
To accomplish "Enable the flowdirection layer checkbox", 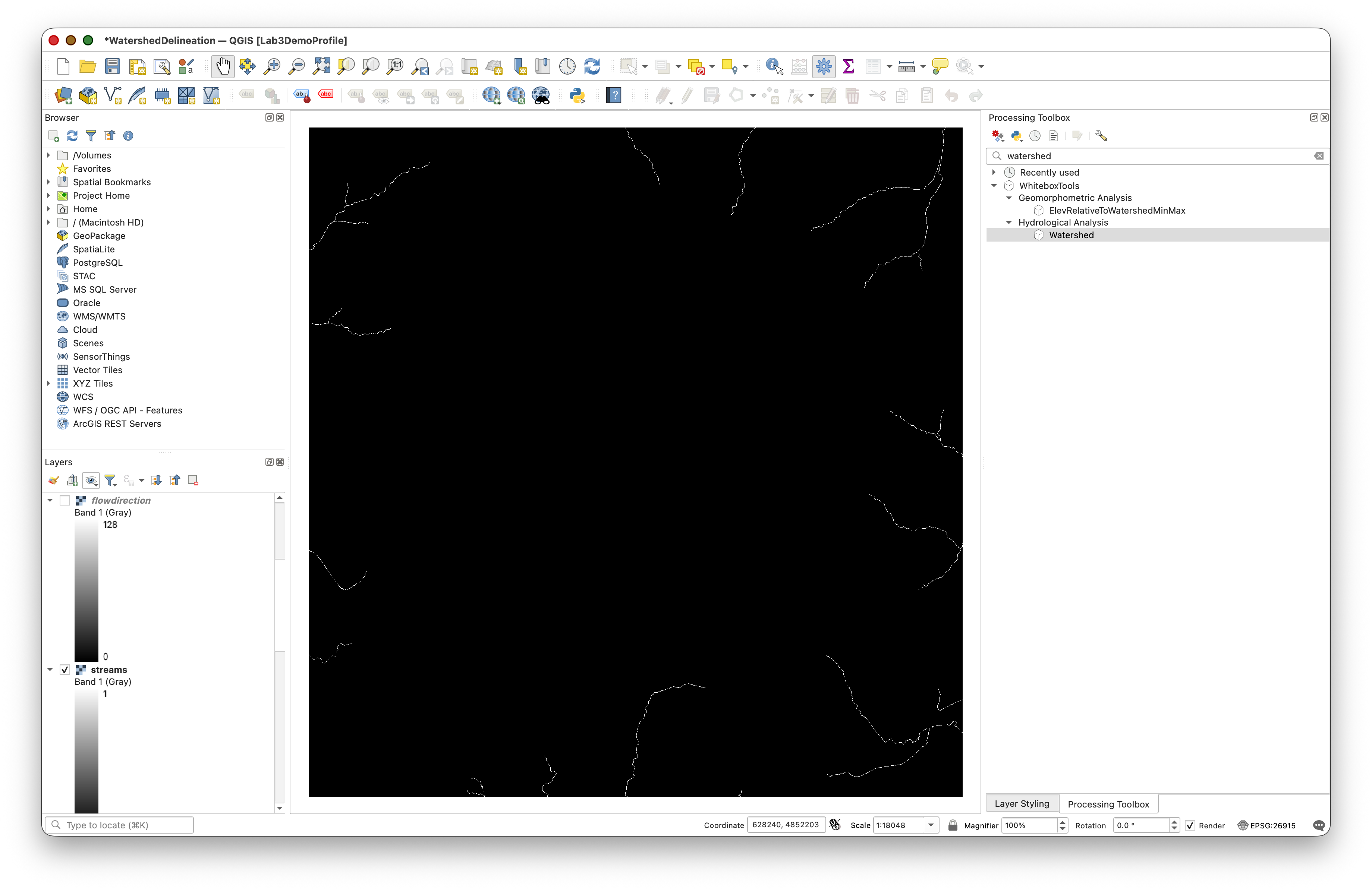I will click(65, 500).
